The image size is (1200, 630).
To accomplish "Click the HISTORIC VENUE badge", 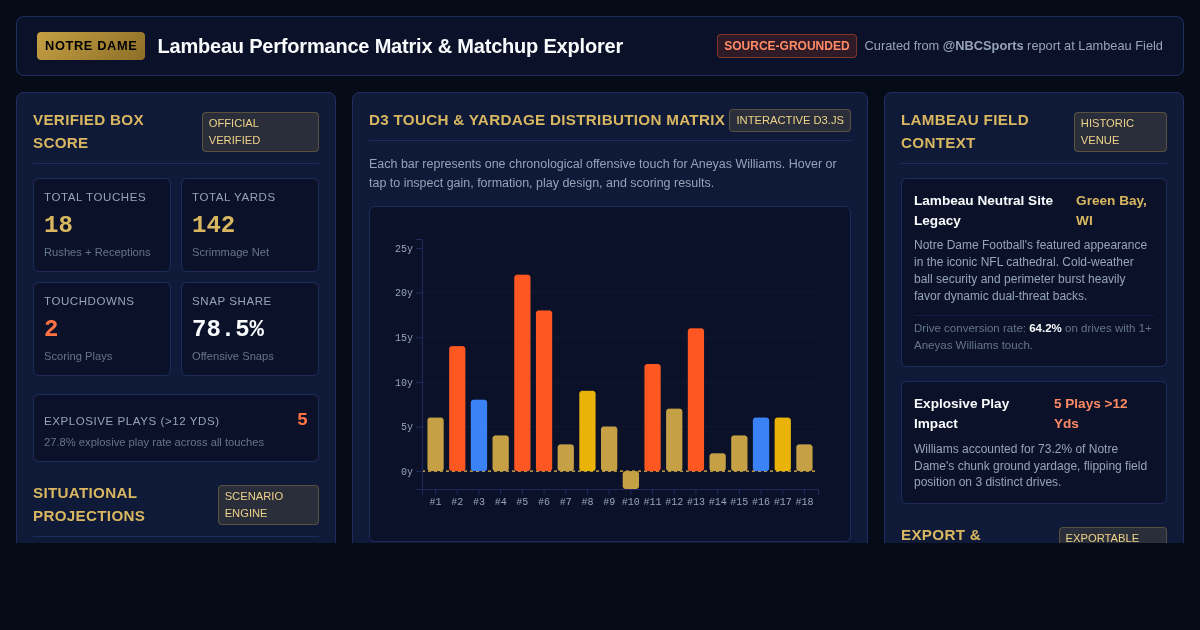I will pyautogui.click(x=1120, y=132).
